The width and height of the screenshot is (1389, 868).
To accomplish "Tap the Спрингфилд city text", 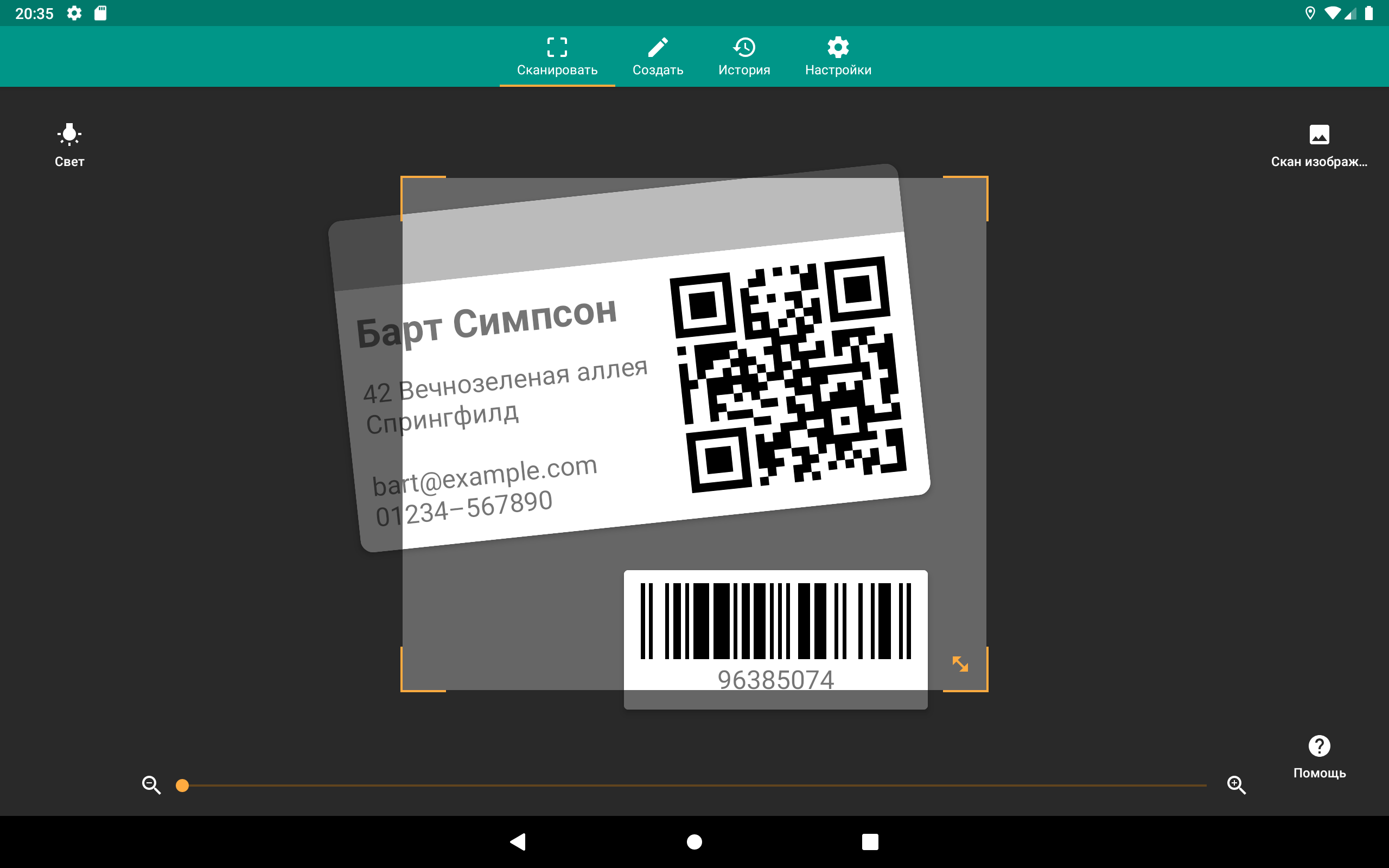I will pos(443,418).
